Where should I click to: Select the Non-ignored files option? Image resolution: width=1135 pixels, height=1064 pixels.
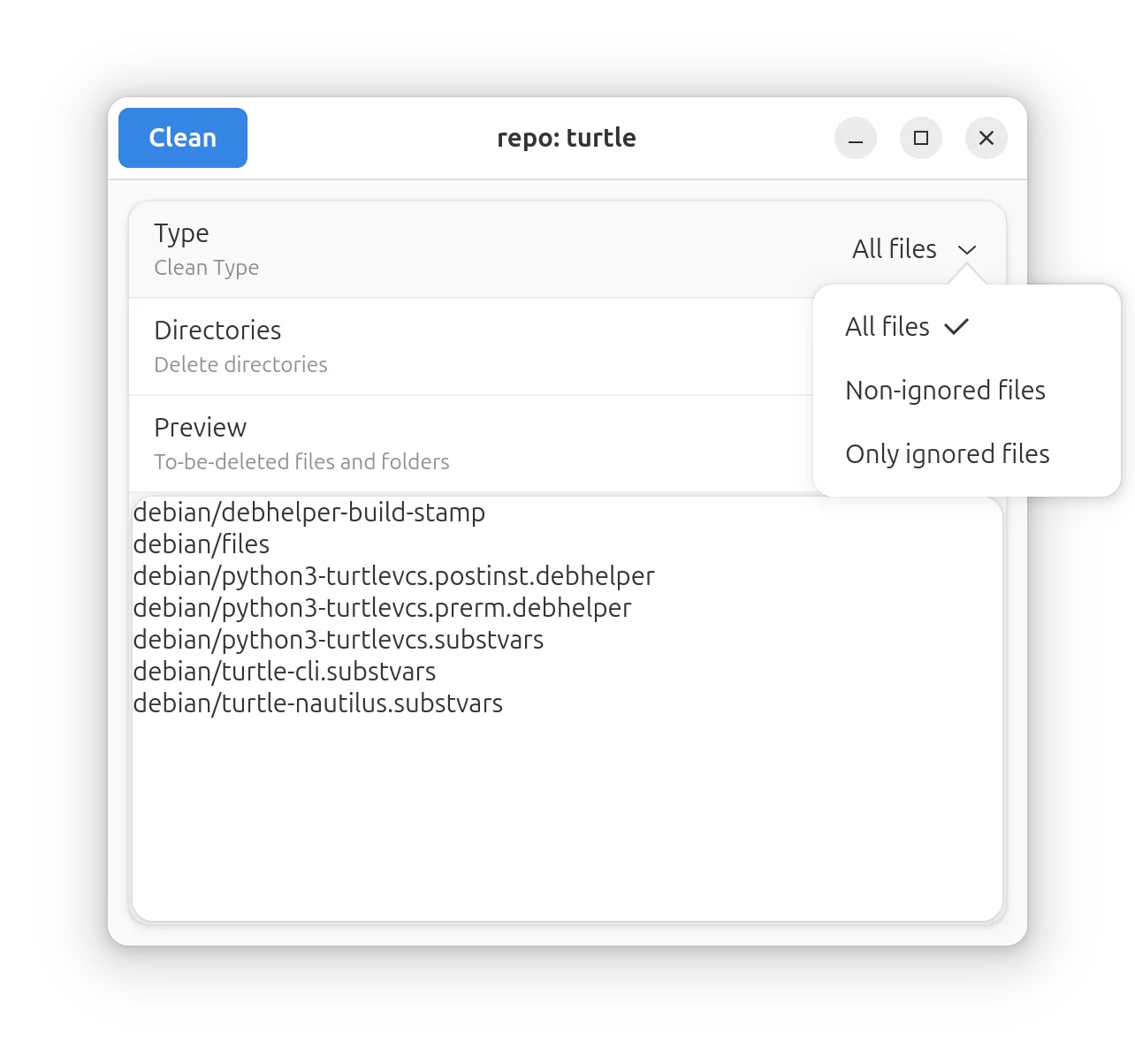945,391
